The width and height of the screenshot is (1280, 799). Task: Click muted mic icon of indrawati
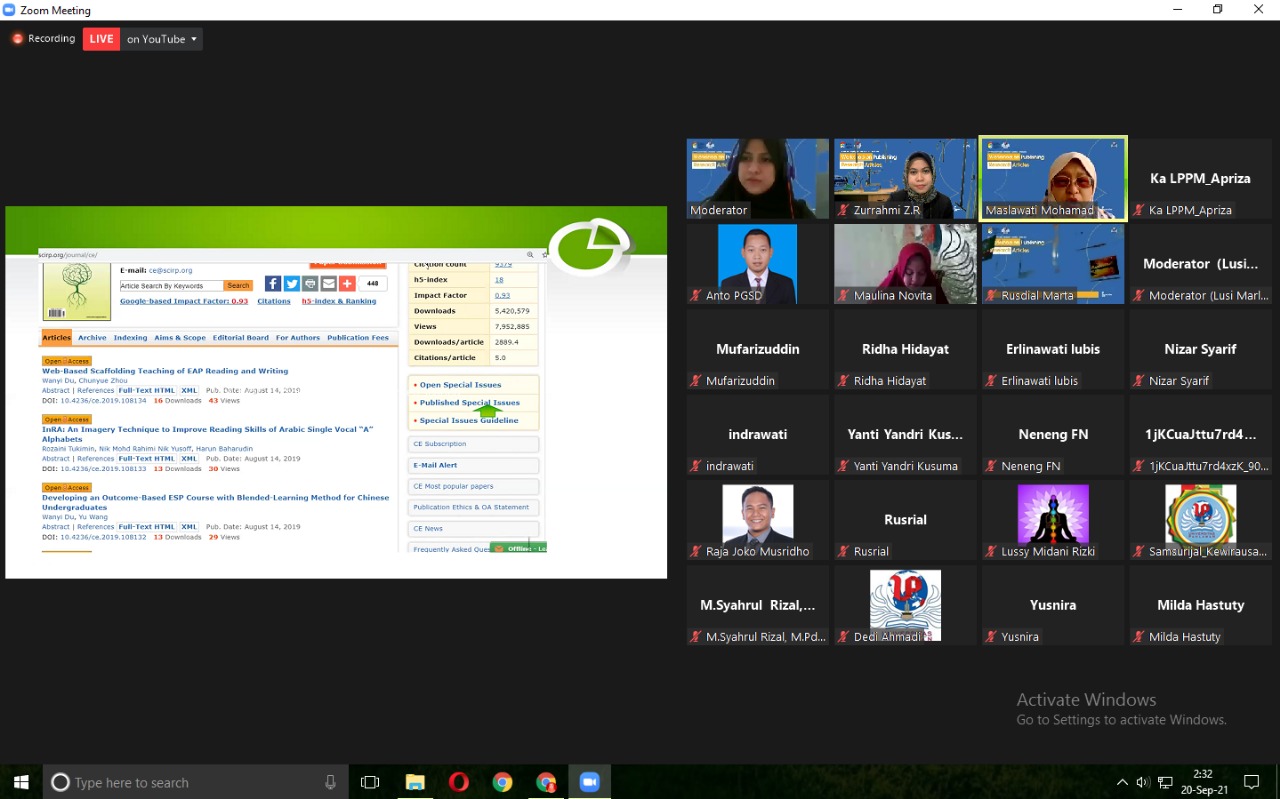[695, 466]
